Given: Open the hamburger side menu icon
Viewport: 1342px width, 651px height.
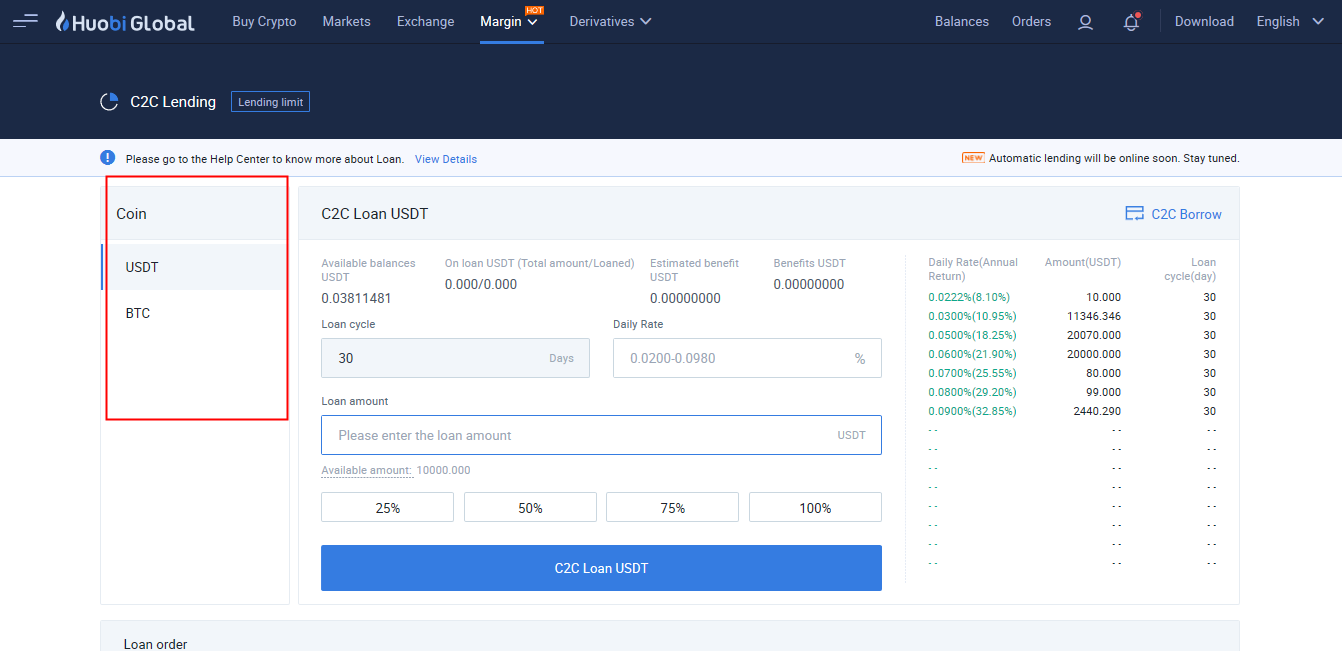Looking at the screenshot, I should [25, 21].
